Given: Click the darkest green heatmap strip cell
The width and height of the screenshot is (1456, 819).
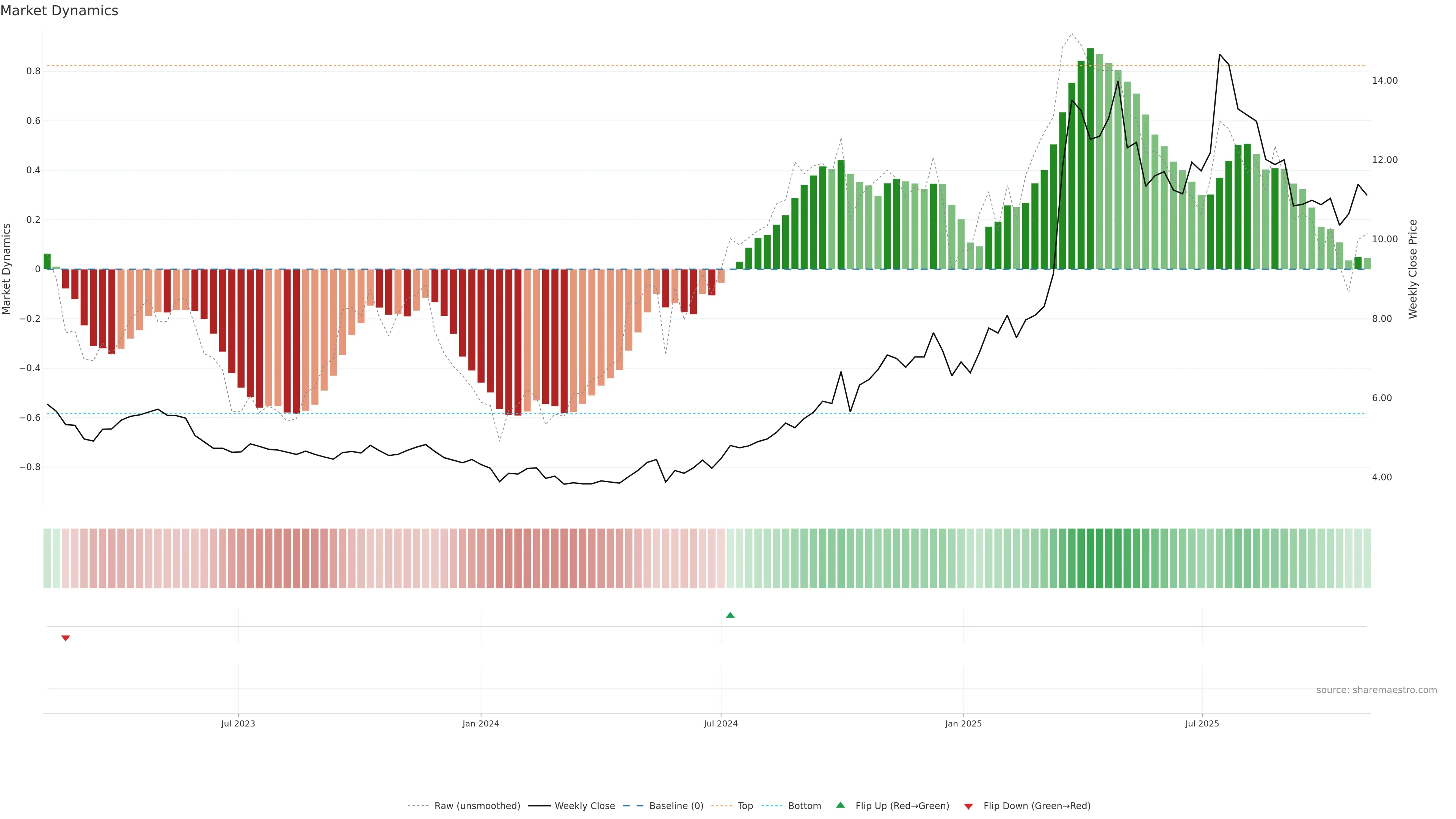Looking at the screenshot, I should coord(1090,559).
